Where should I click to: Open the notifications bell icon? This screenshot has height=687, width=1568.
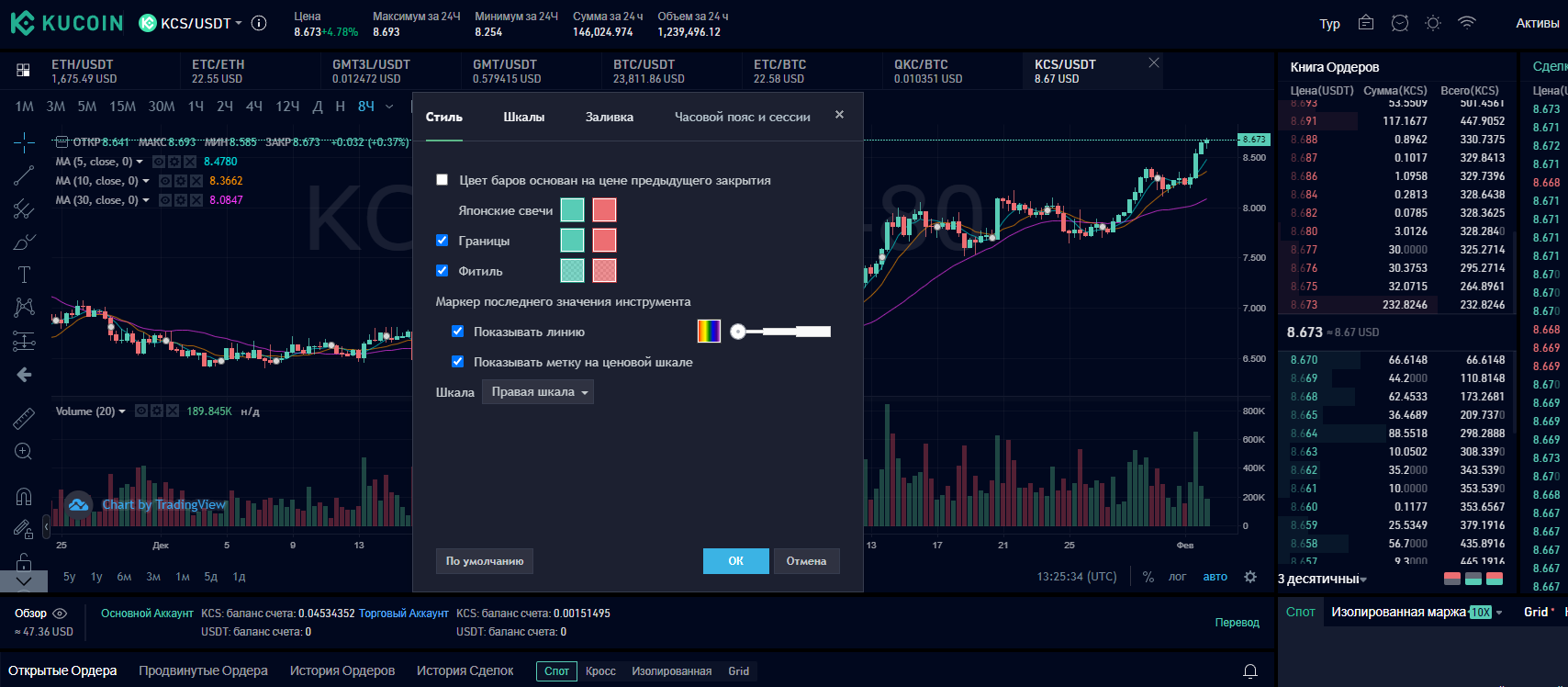1249,670
